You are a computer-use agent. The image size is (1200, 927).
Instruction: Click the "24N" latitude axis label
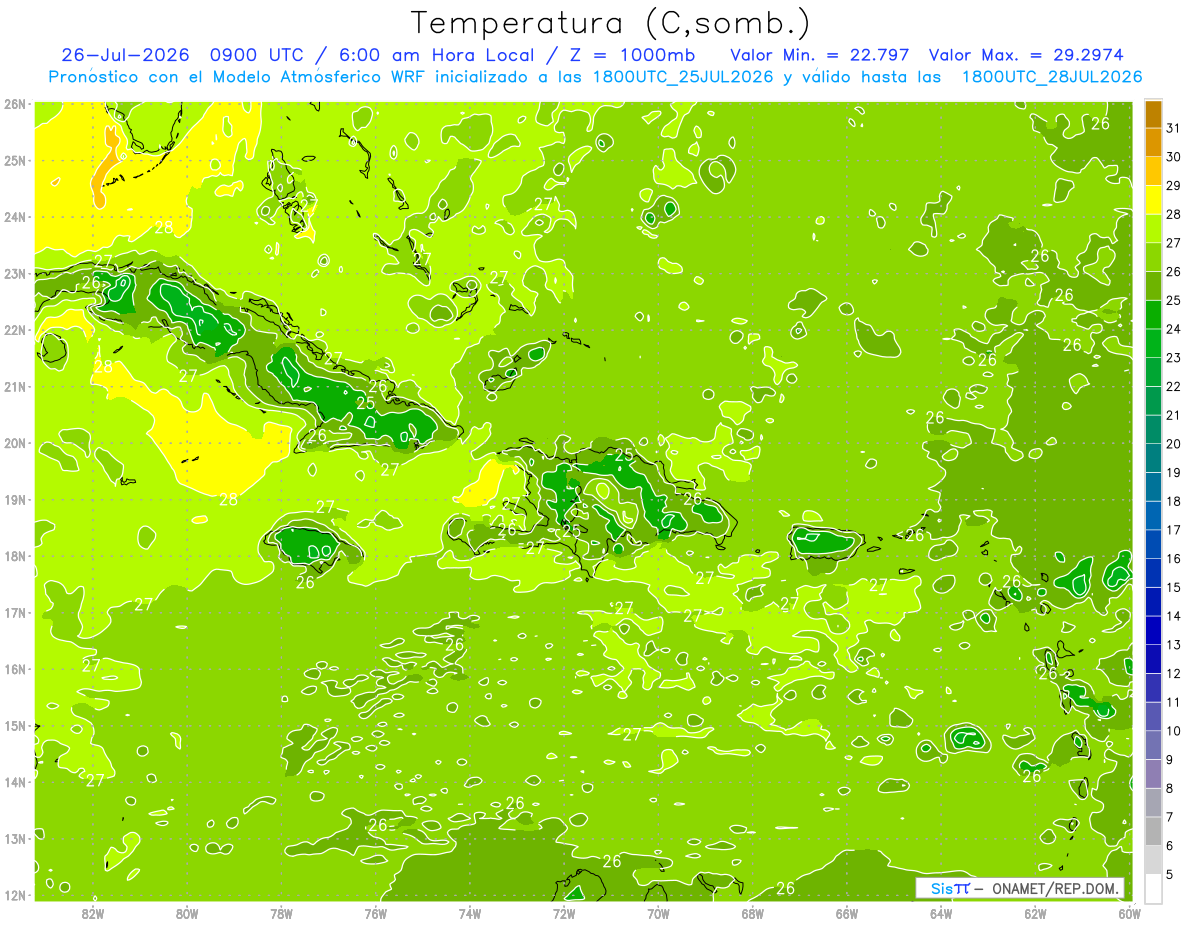[x=15, y=217]
